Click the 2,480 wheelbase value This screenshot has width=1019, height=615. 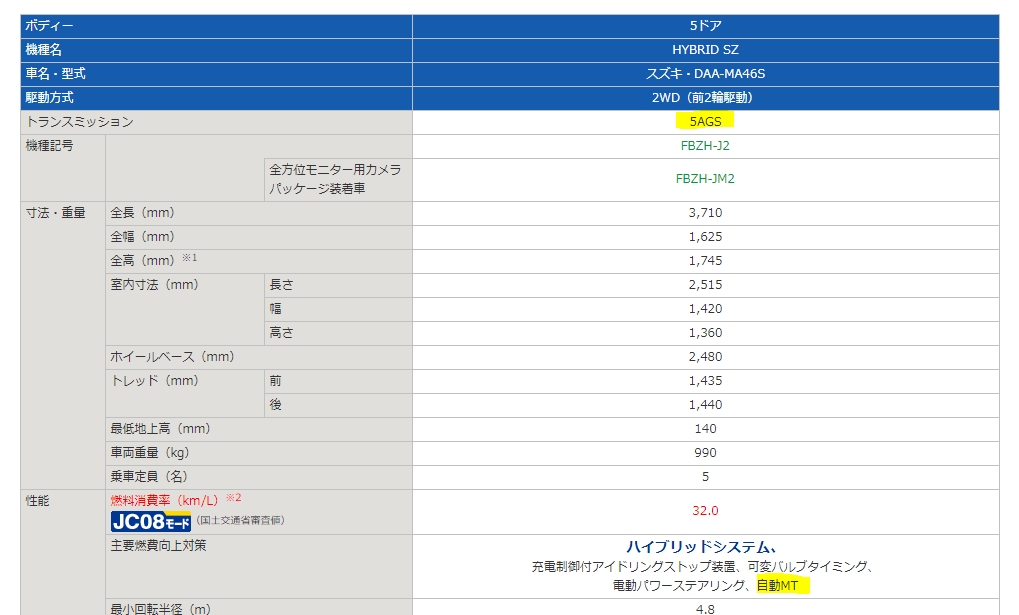[705, 358]
